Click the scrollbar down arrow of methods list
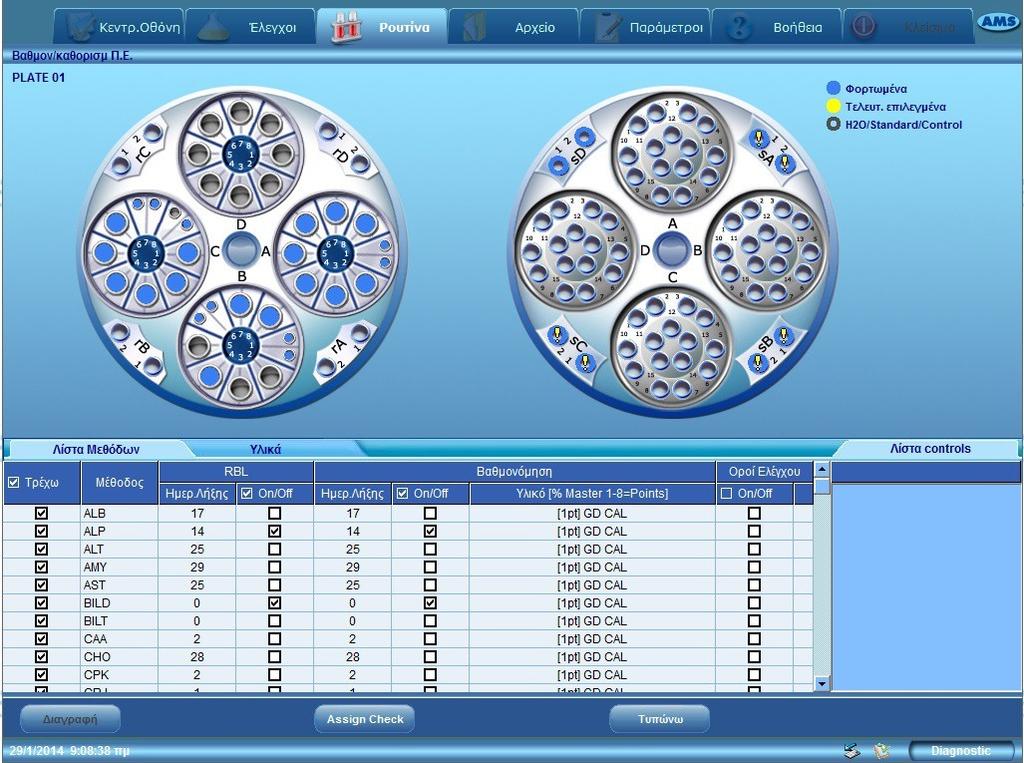This screenshot has height=763, width=1024. click(x=822, y=684)
